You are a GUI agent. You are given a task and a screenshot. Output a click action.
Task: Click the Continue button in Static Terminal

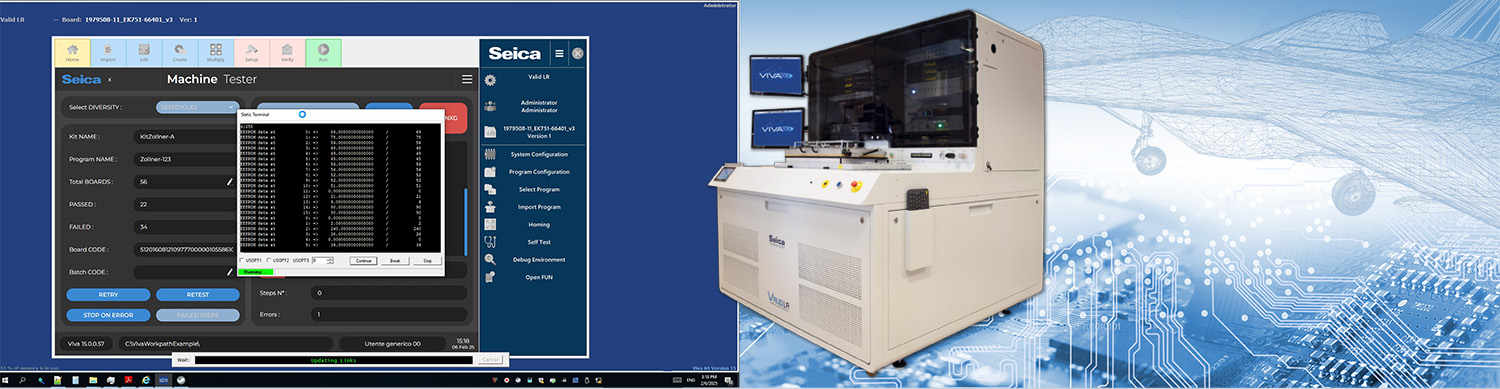[363, 260]
